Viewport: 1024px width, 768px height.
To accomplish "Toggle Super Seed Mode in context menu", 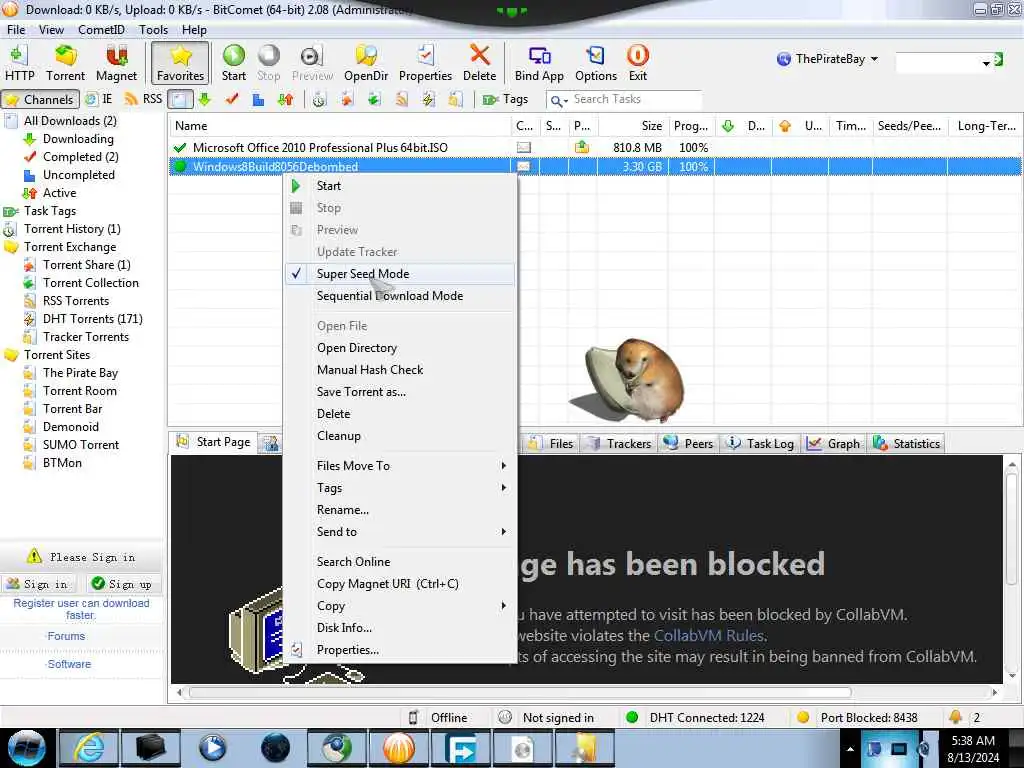I will 400,274.
